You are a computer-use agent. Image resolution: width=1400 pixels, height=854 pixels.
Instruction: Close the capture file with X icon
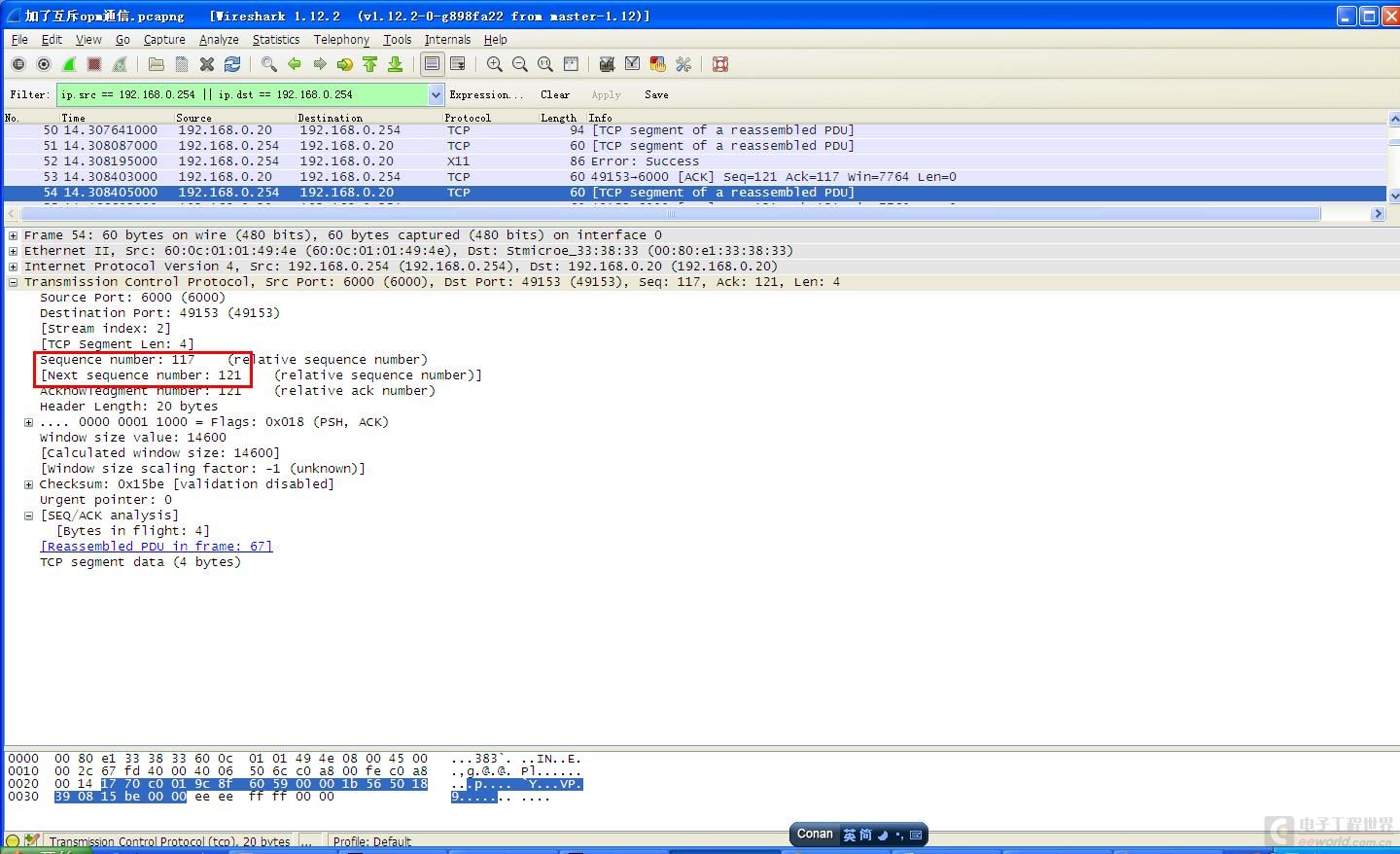click(x=206, y=64)
